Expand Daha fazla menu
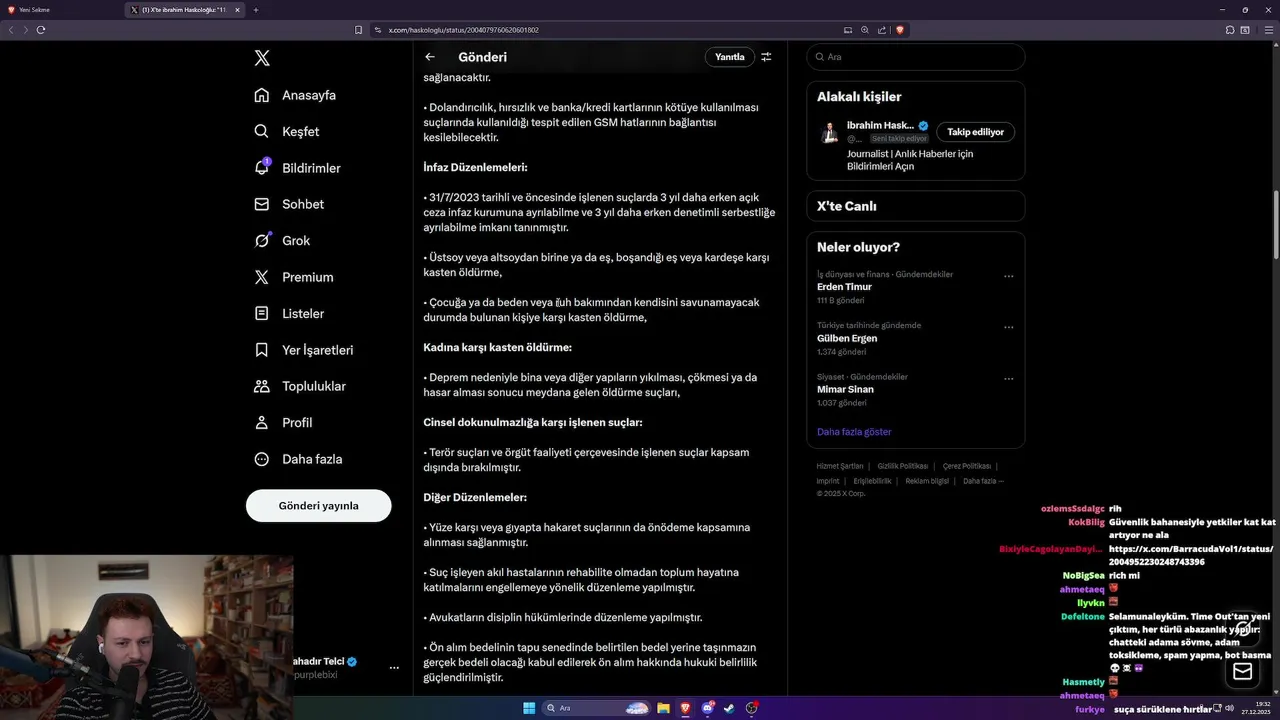Screen dimensions: 1280x720 pyautogui.click(x=298, y=459)
